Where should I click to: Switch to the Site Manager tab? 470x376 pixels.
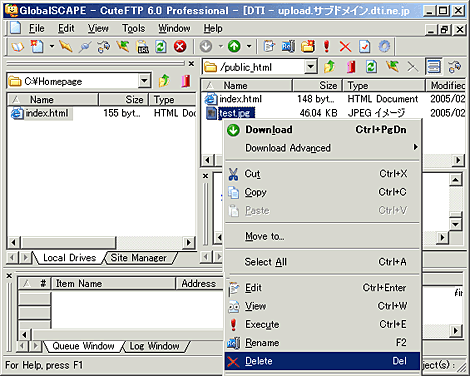[x=138, y=258]
